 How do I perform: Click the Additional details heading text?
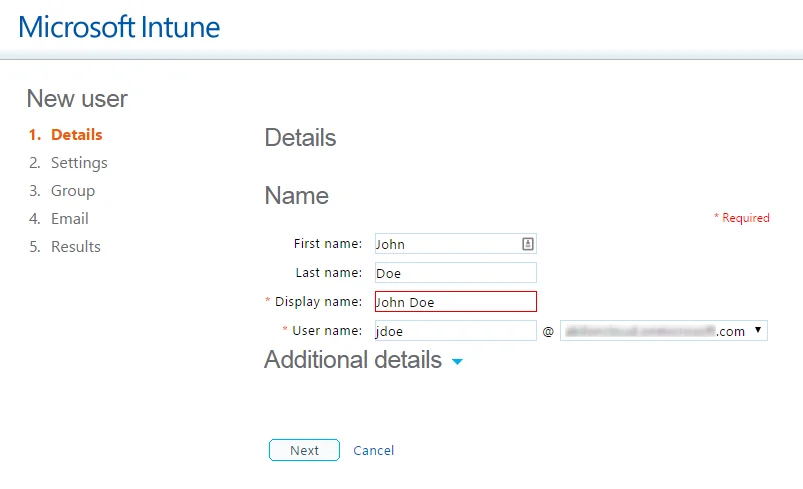click(353, 359)
